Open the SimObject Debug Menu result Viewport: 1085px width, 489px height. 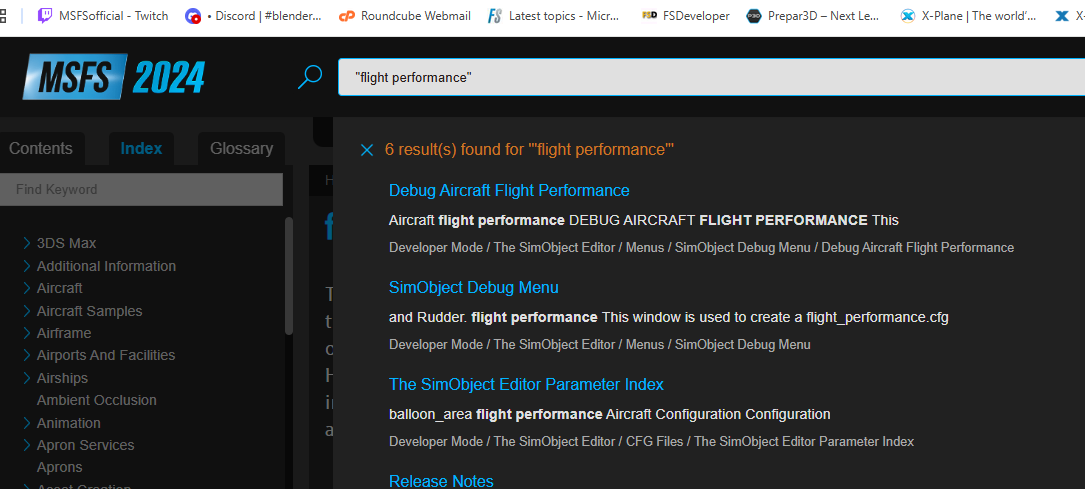coord(473,287)
